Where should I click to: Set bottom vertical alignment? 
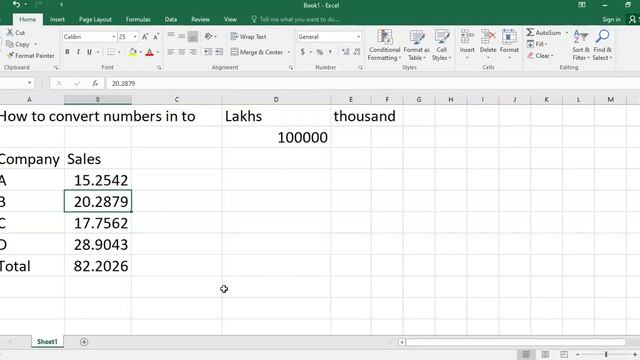[193, 36]
